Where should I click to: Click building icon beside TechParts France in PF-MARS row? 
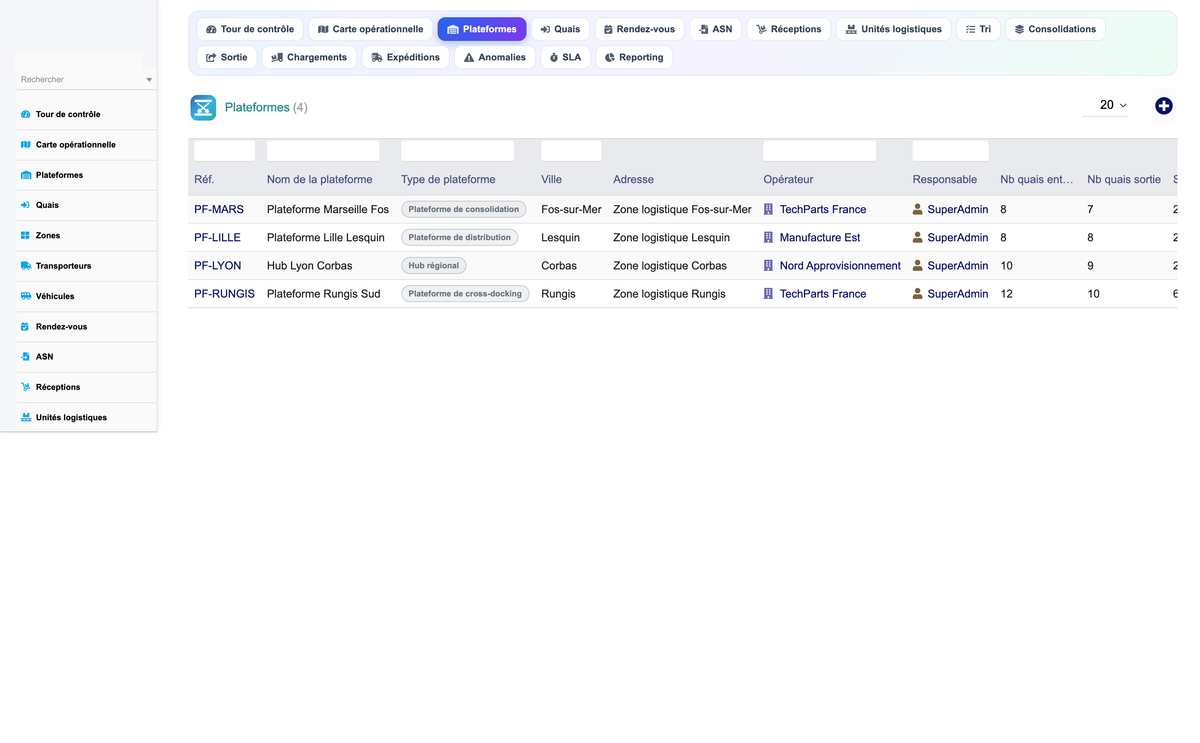(768, 210)
